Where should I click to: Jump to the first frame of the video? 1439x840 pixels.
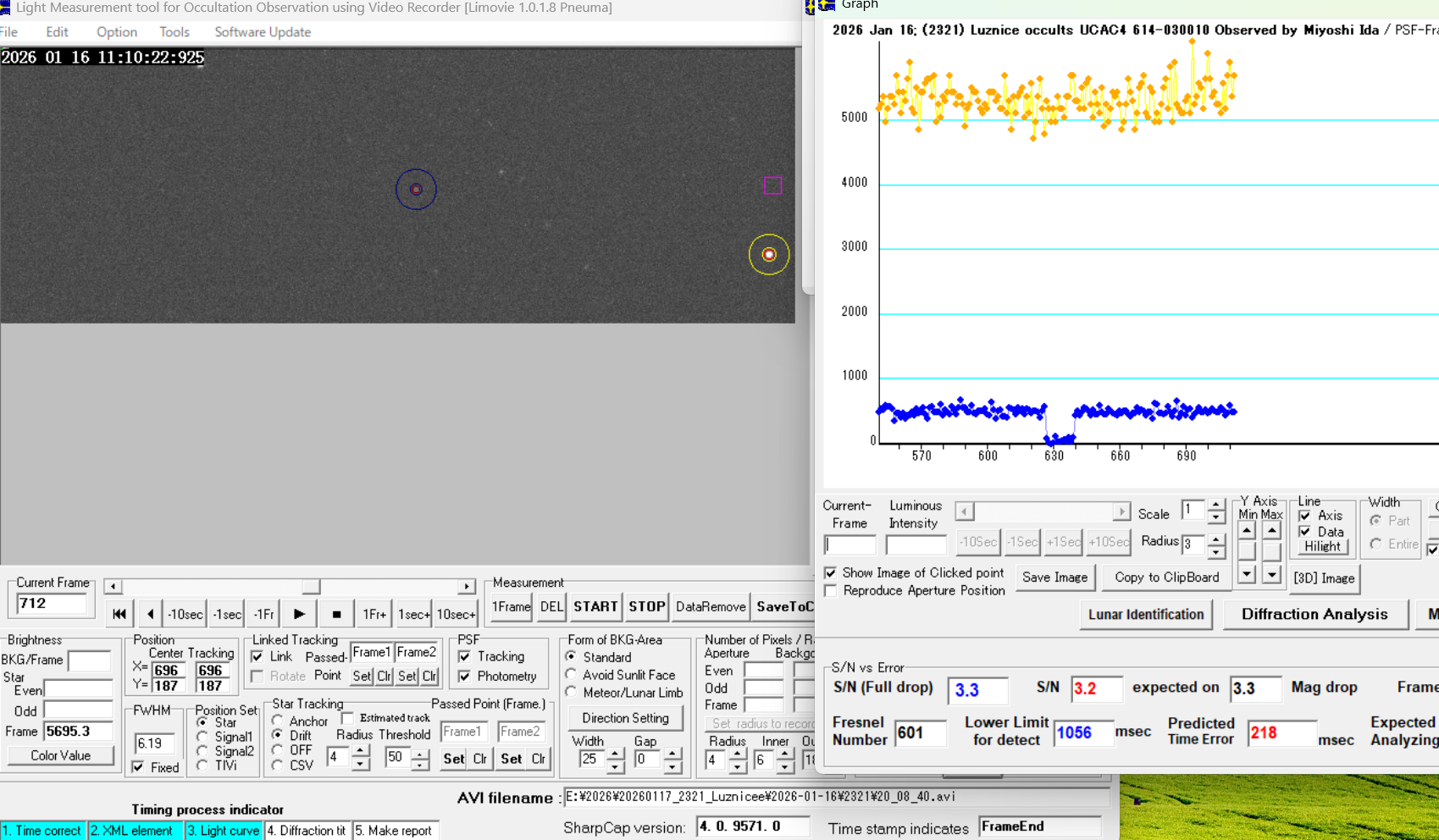[119, 614]
